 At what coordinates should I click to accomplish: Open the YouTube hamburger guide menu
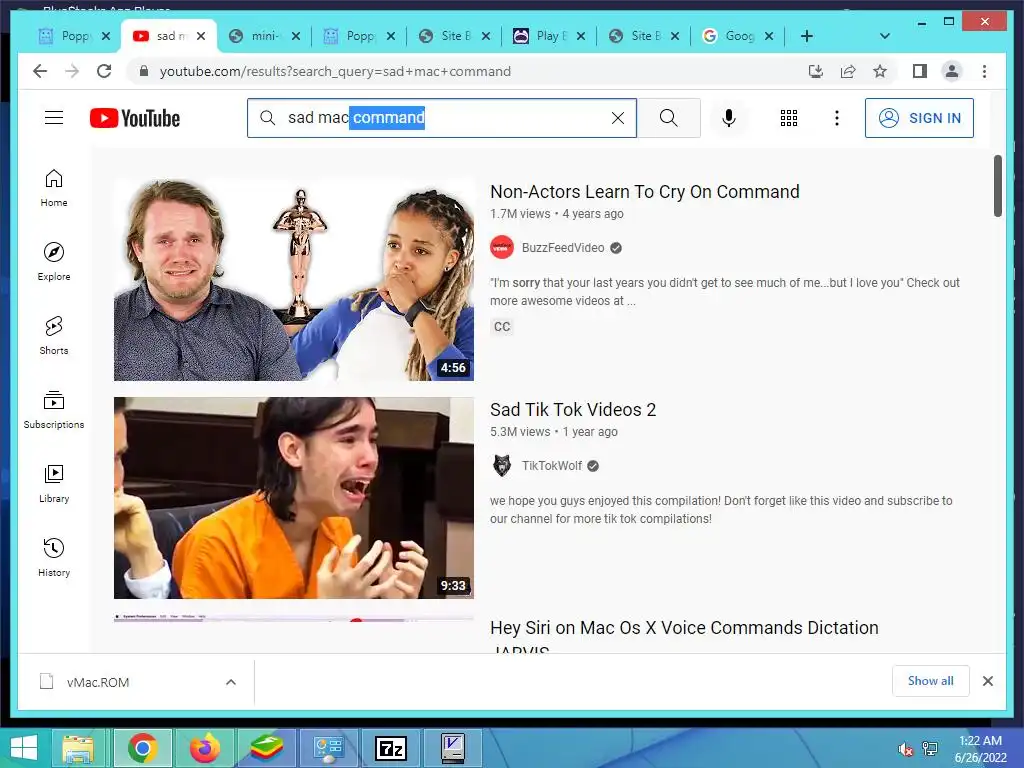pos(54,118)
